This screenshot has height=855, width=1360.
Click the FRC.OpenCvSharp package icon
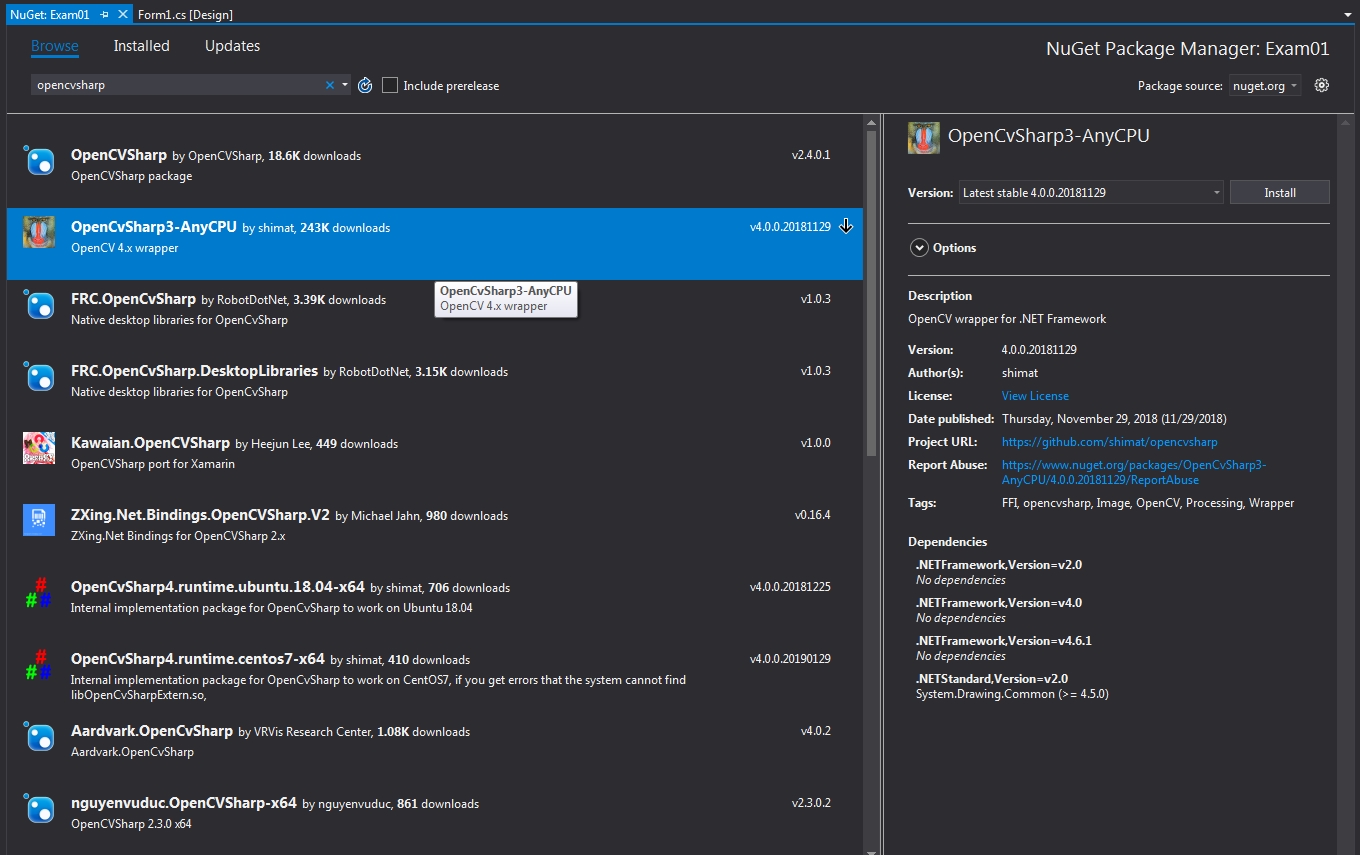(x=39, y=304)
